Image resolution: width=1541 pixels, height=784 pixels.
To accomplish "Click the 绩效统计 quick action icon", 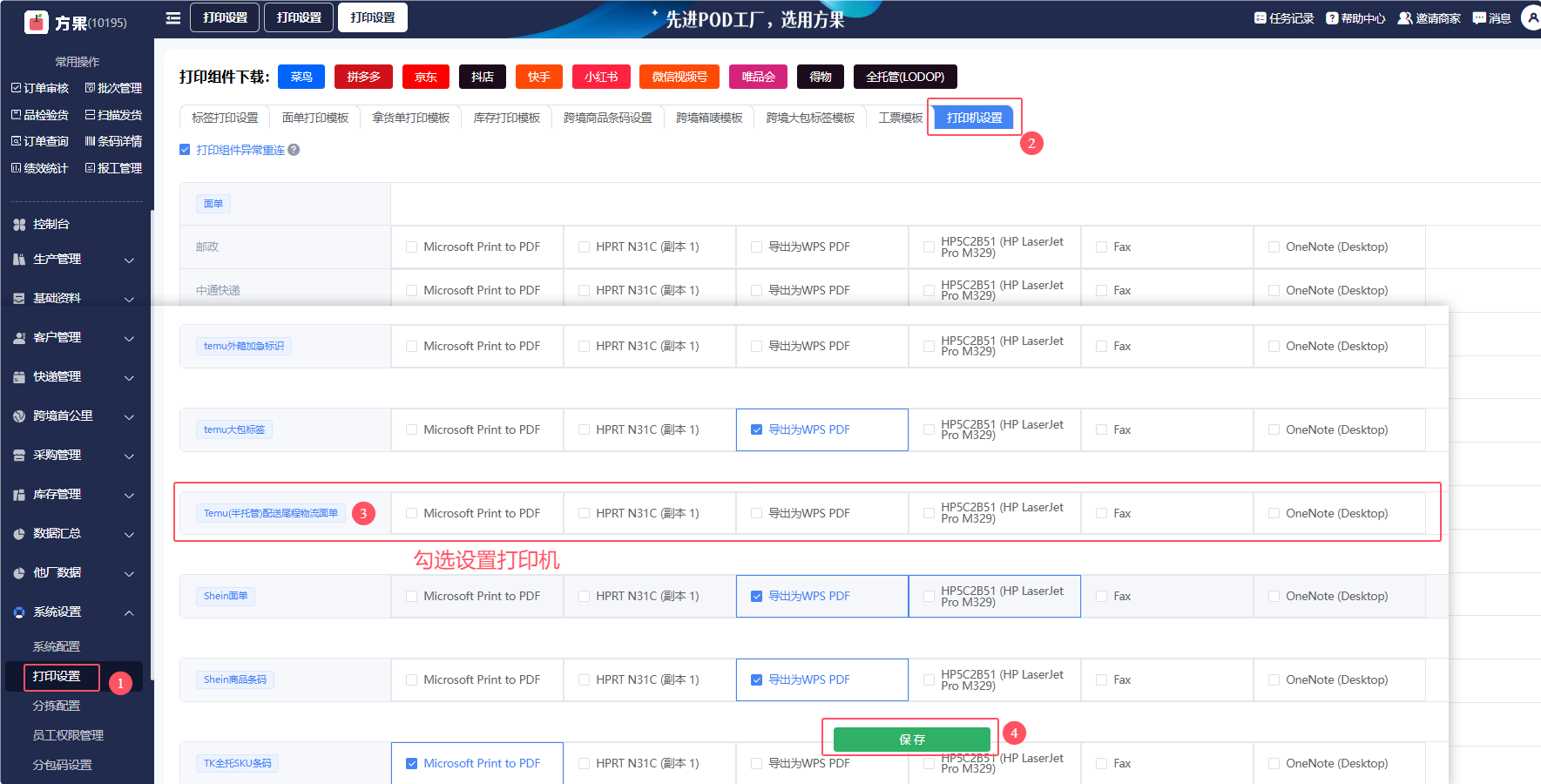I will [x=16, y=168].
